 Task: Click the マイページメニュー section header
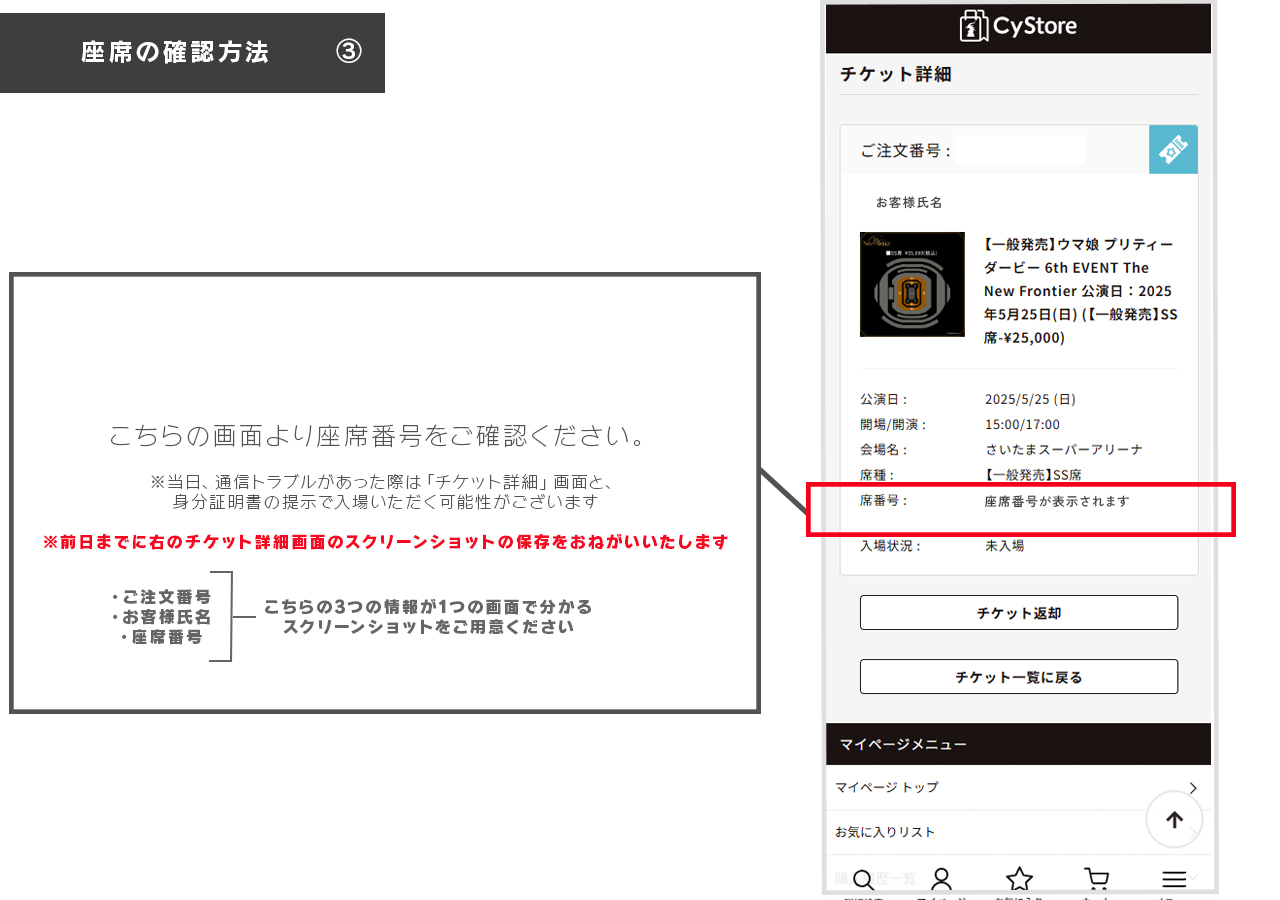coord(1018,744)
